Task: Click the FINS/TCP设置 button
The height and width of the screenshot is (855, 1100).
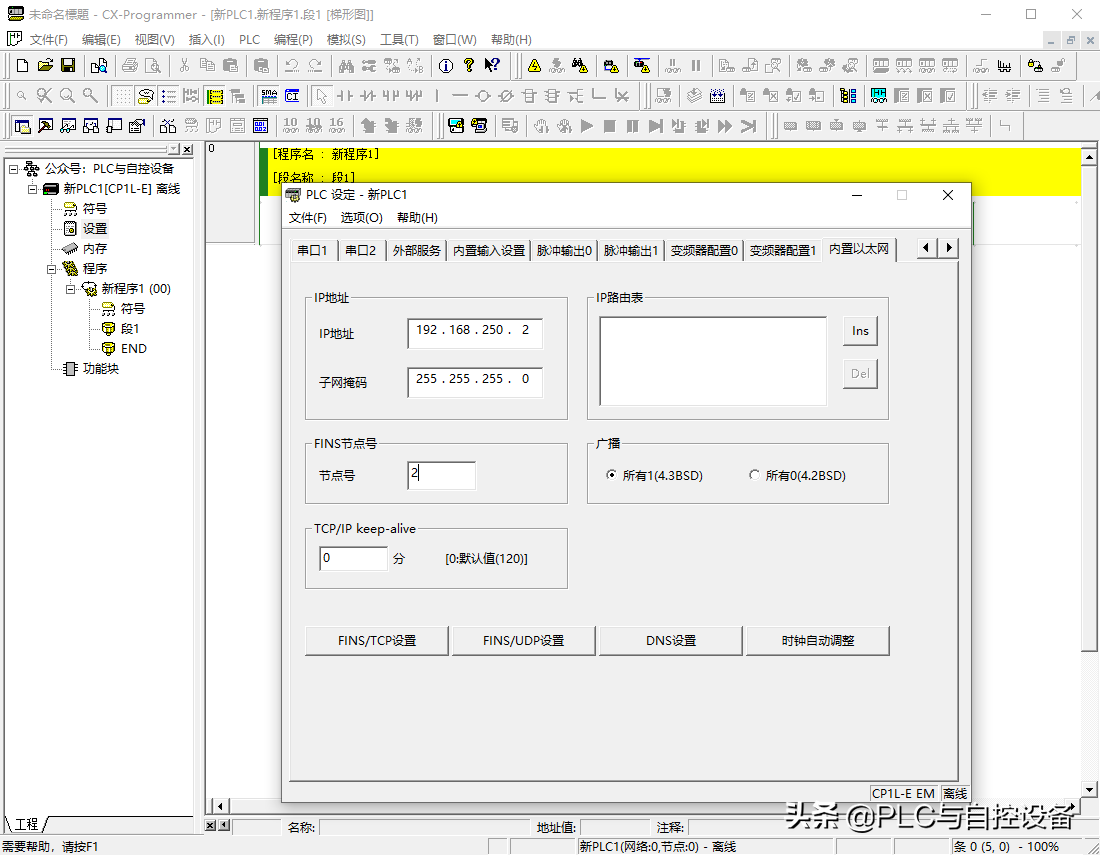Action: click(x=377, y=641)
